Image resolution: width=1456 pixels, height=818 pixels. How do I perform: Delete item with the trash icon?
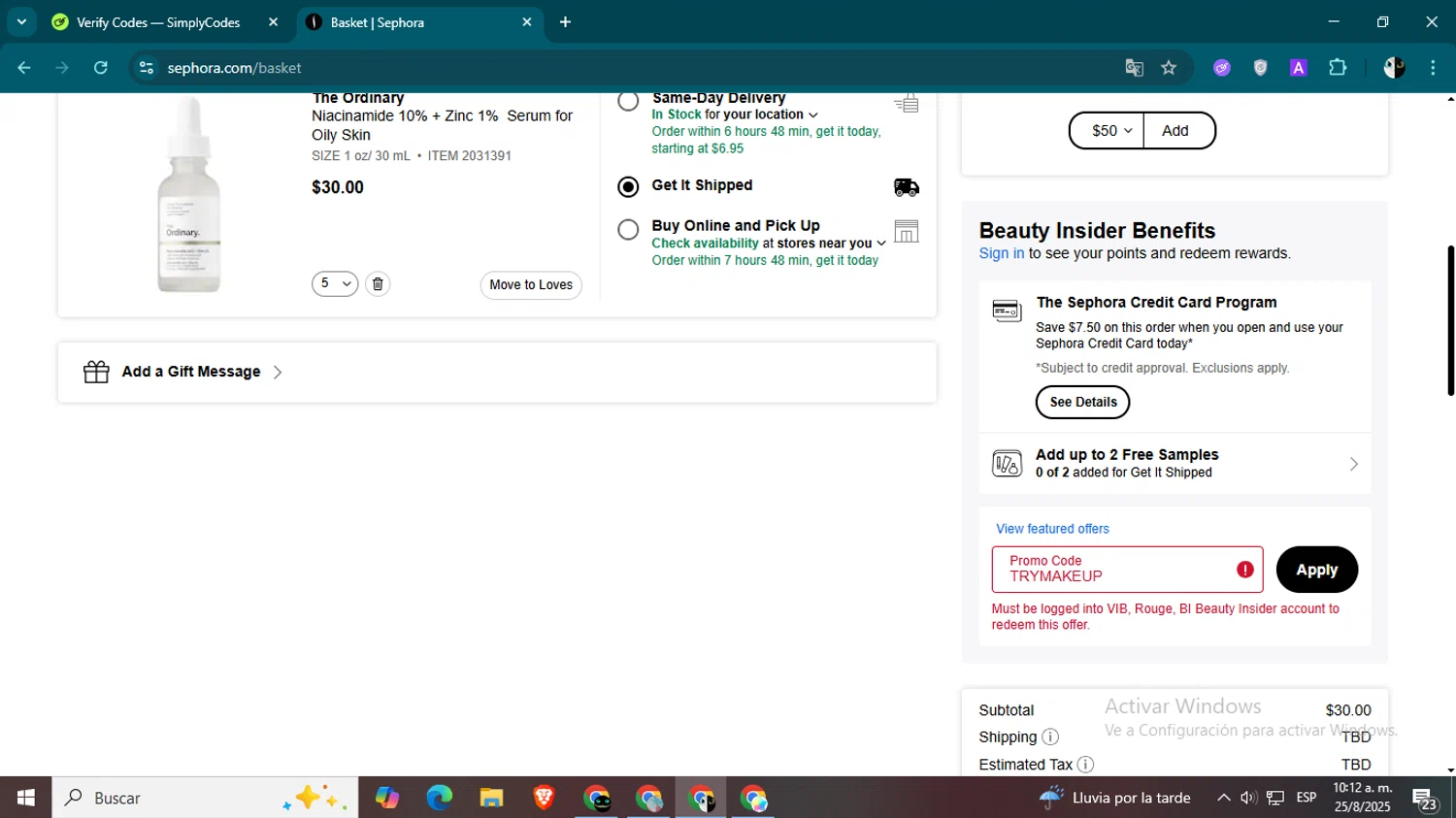(378, 284)
